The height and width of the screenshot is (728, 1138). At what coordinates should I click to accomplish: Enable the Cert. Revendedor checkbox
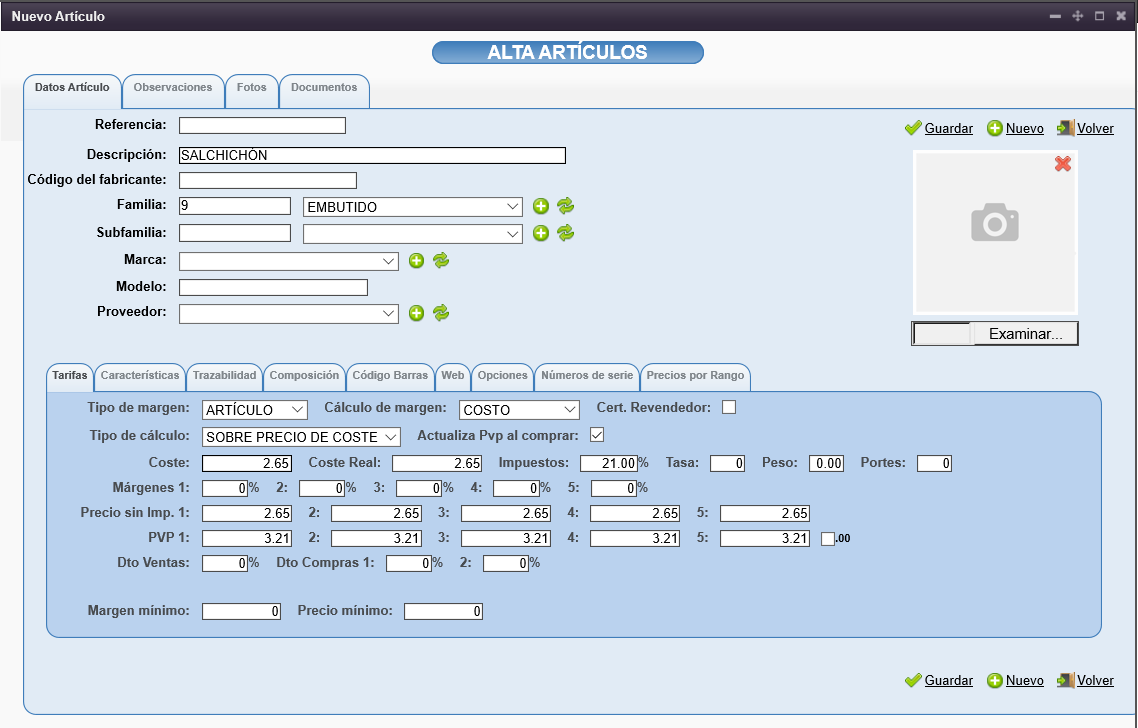(729, 407)
